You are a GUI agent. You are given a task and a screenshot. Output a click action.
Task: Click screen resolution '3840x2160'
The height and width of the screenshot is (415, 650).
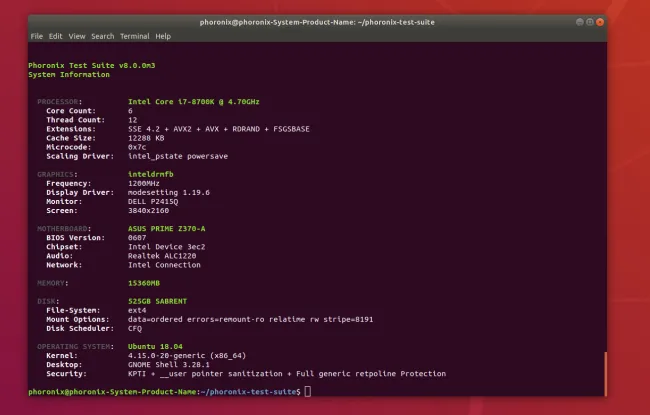[148, 211]
